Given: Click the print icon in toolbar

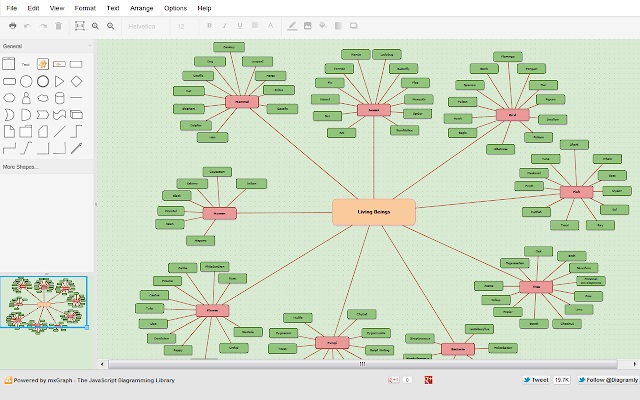Looking at the screenshot, I should (x=13, y=26).
